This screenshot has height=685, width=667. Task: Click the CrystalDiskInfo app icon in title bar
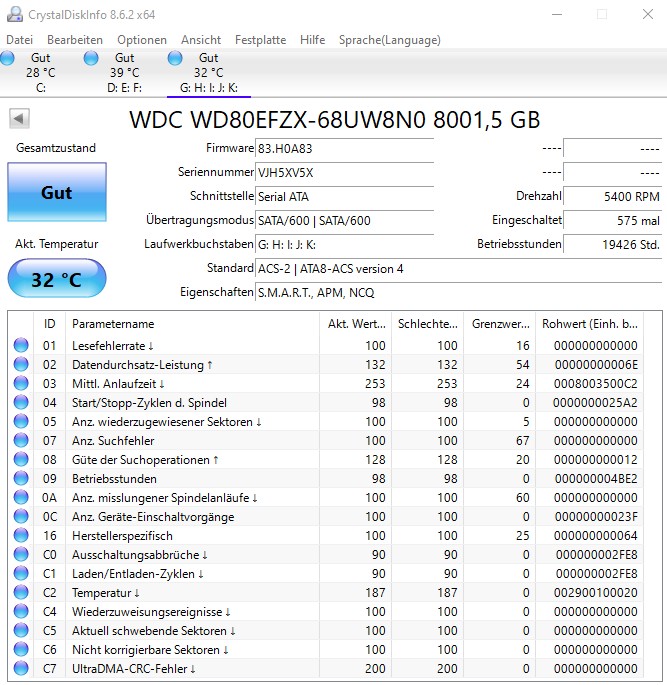click(x=14, y=14)
